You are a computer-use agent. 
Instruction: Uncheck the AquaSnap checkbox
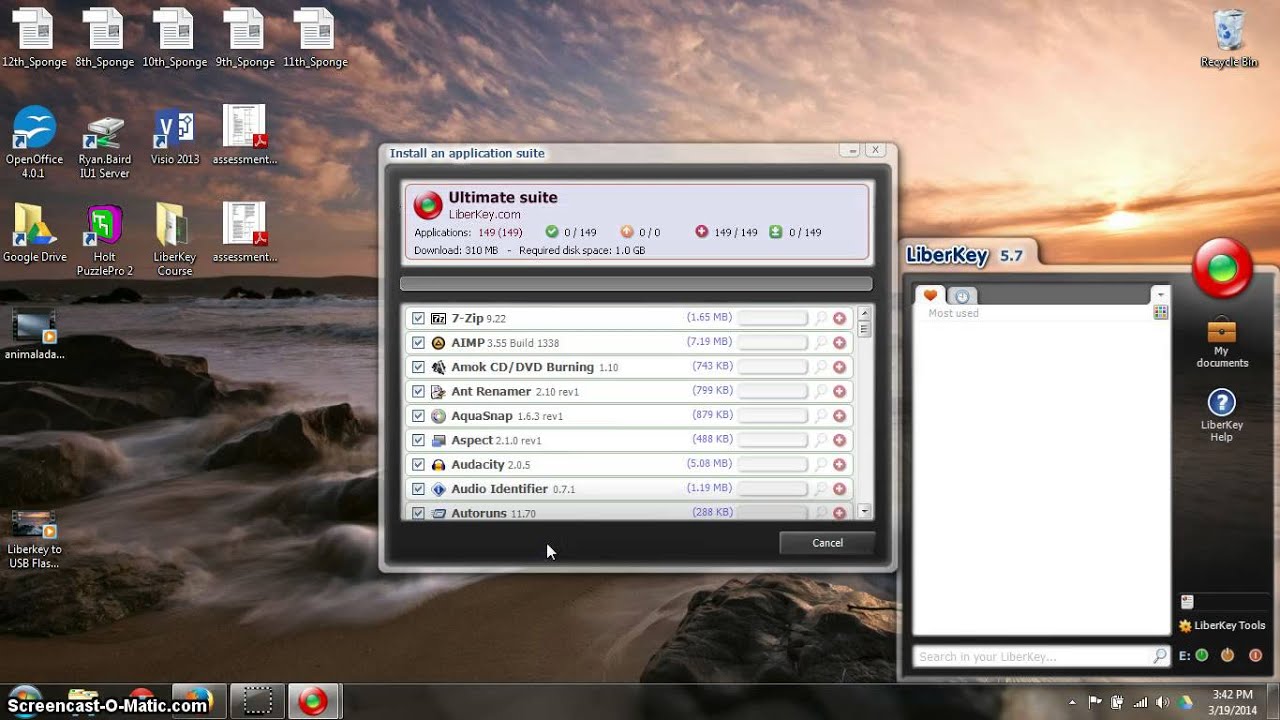click(418, 416)
